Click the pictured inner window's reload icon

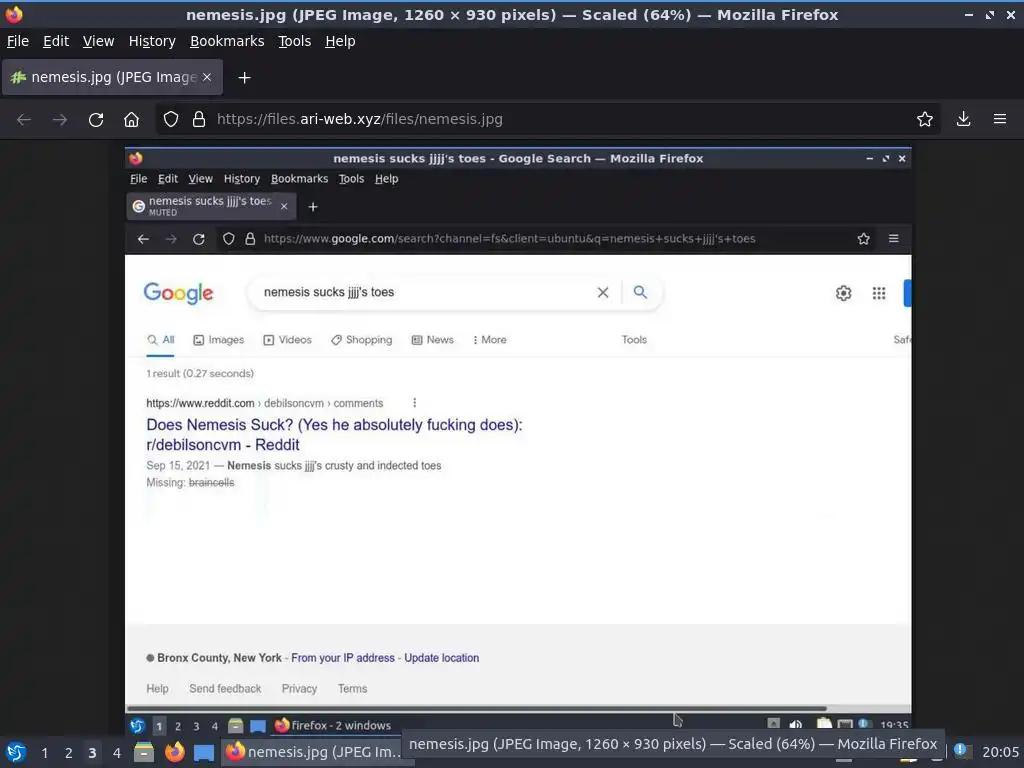coord(199,239)
